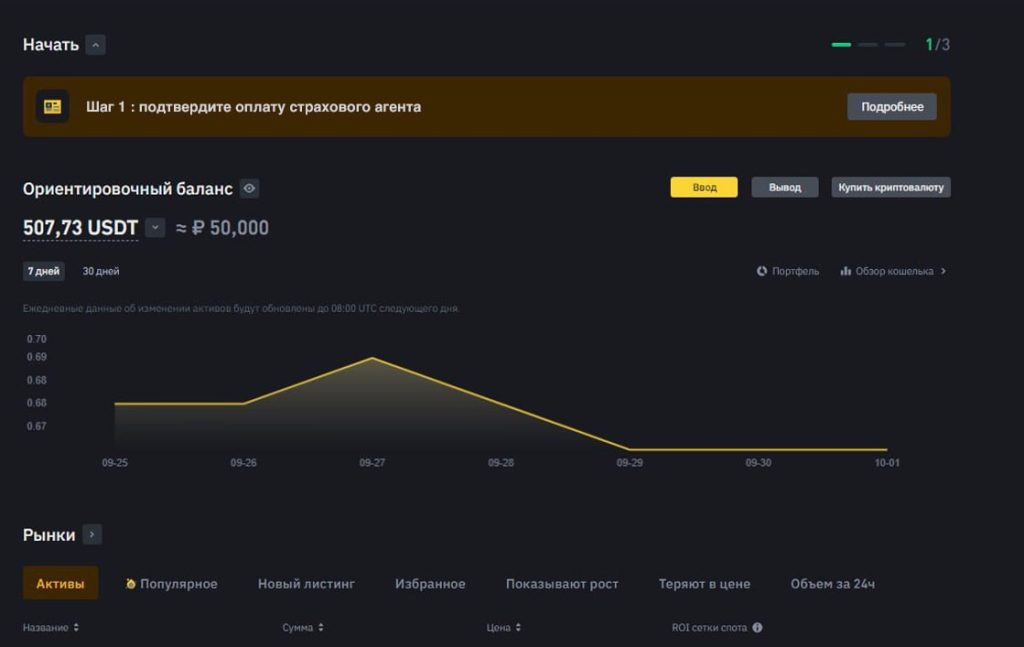This screenshot has height=647, width=1024.
Task: Sort by Цена column arrows
Action: tap(518, 628)
